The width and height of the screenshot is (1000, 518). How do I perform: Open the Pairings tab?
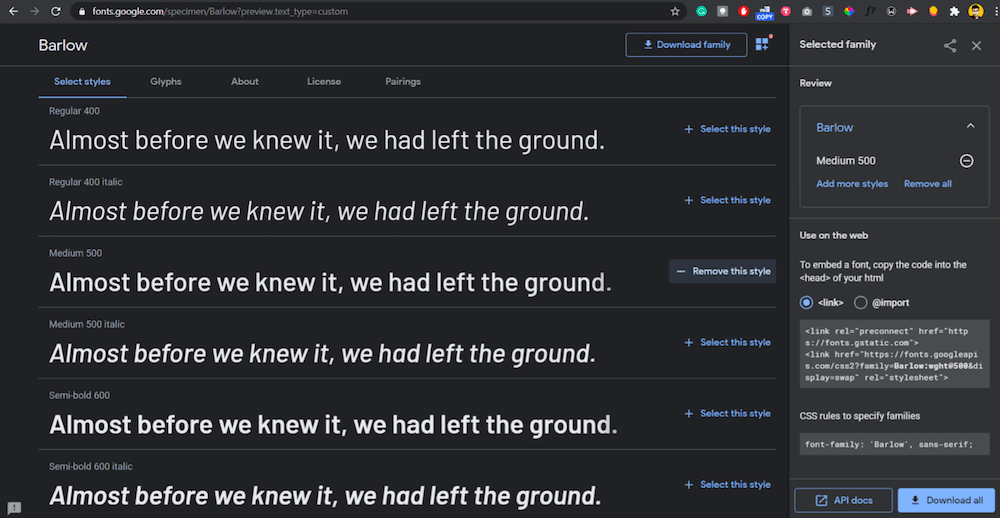pos(403,81)
